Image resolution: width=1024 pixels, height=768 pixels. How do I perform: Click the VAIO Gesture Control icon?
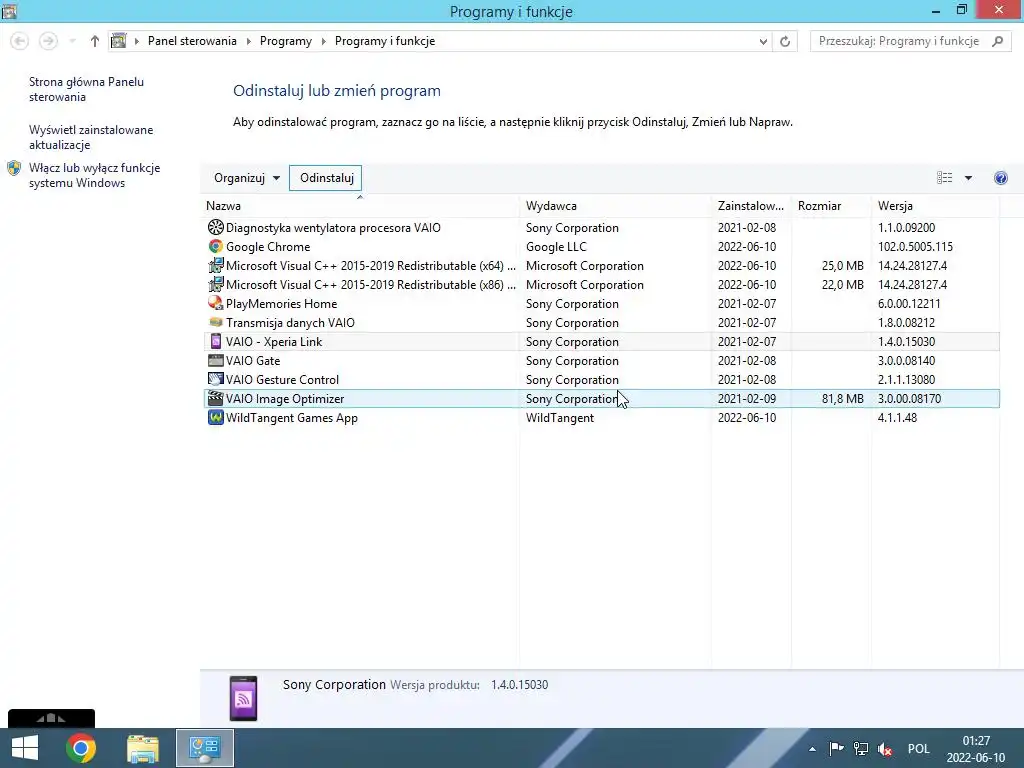point(216,379)
